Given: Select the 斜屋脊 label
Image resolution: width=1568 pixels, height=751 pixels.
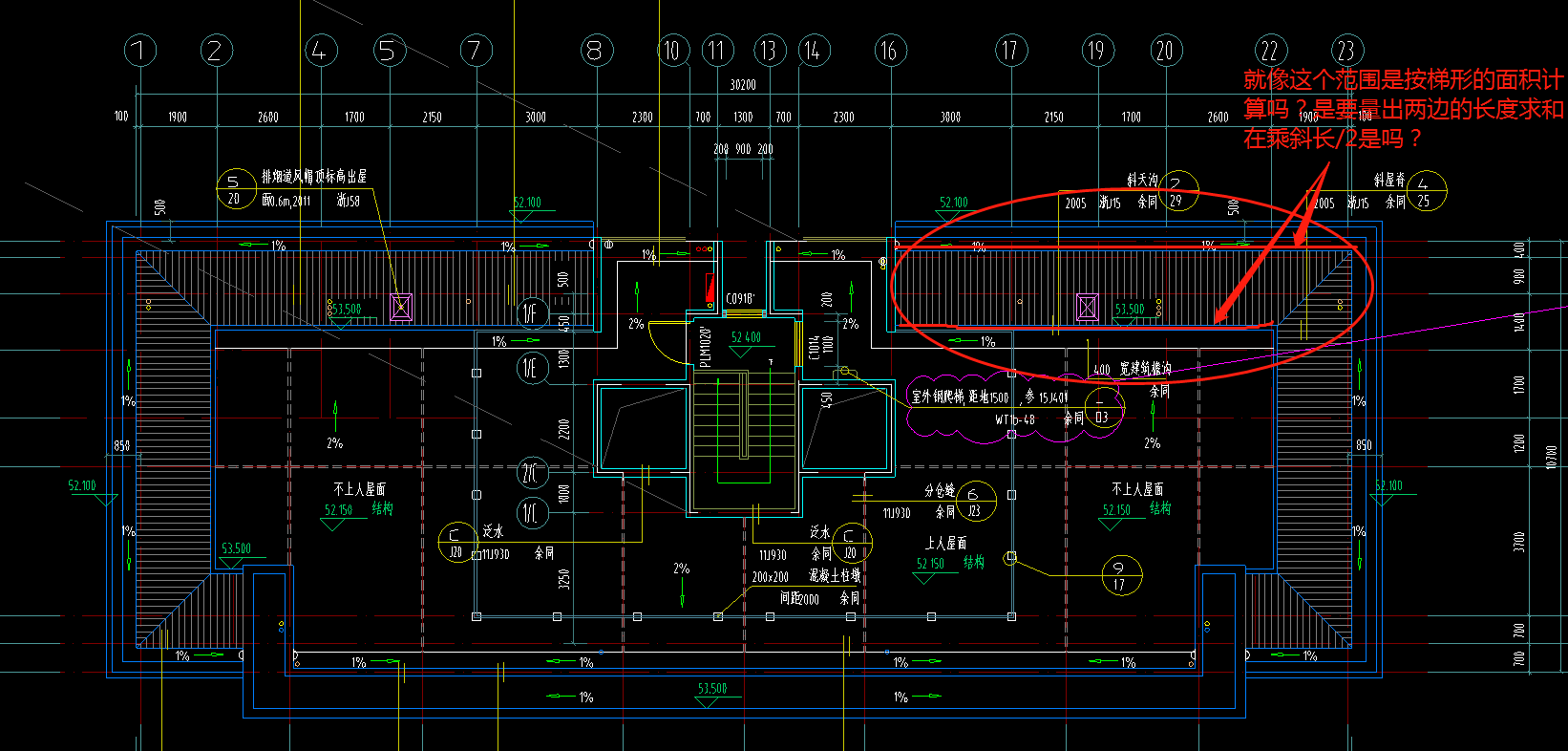Looking at the screenshot, I should coord(1389,180).
